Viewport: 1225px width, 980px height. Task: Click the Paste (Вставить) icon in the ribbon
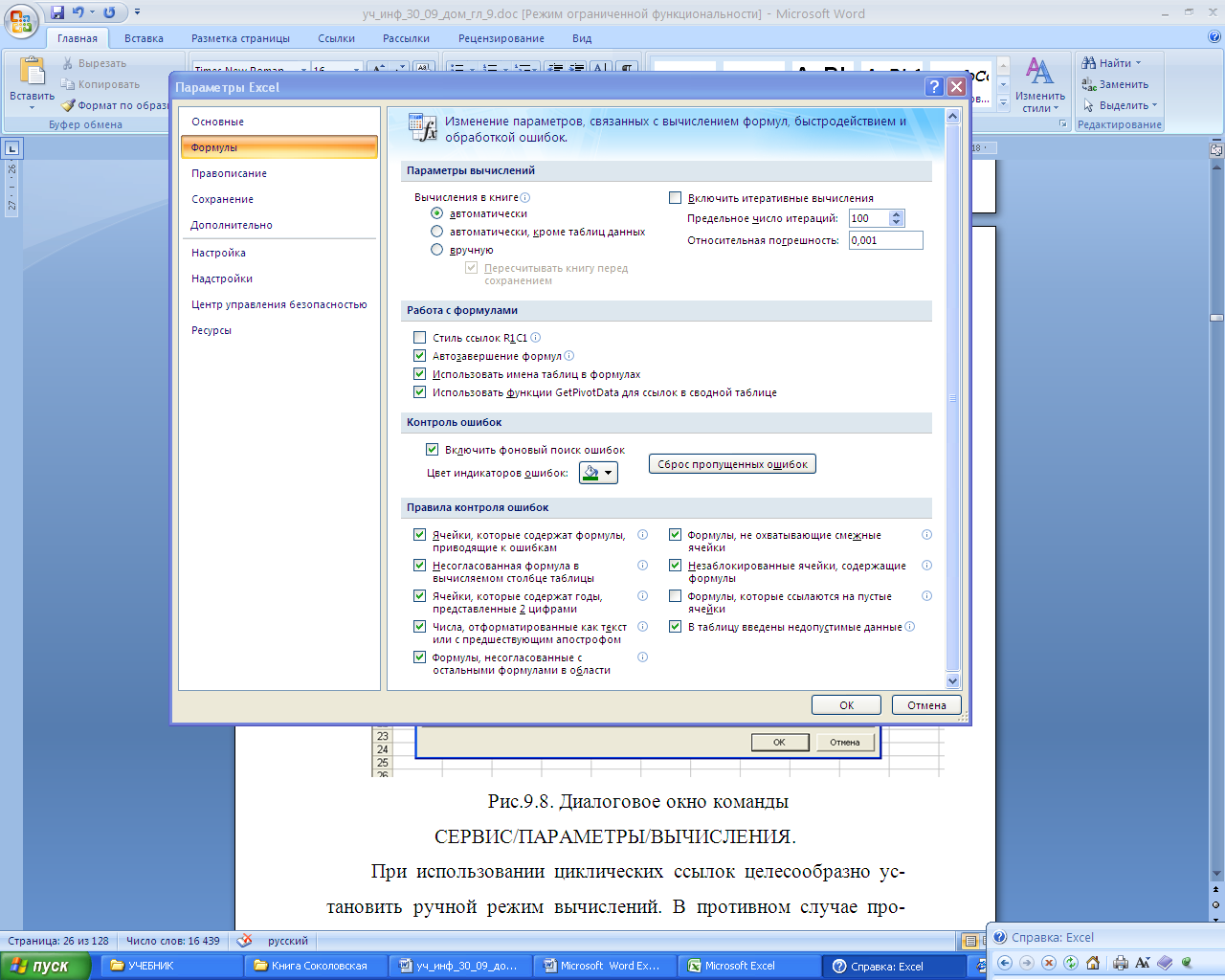point(32,71)
